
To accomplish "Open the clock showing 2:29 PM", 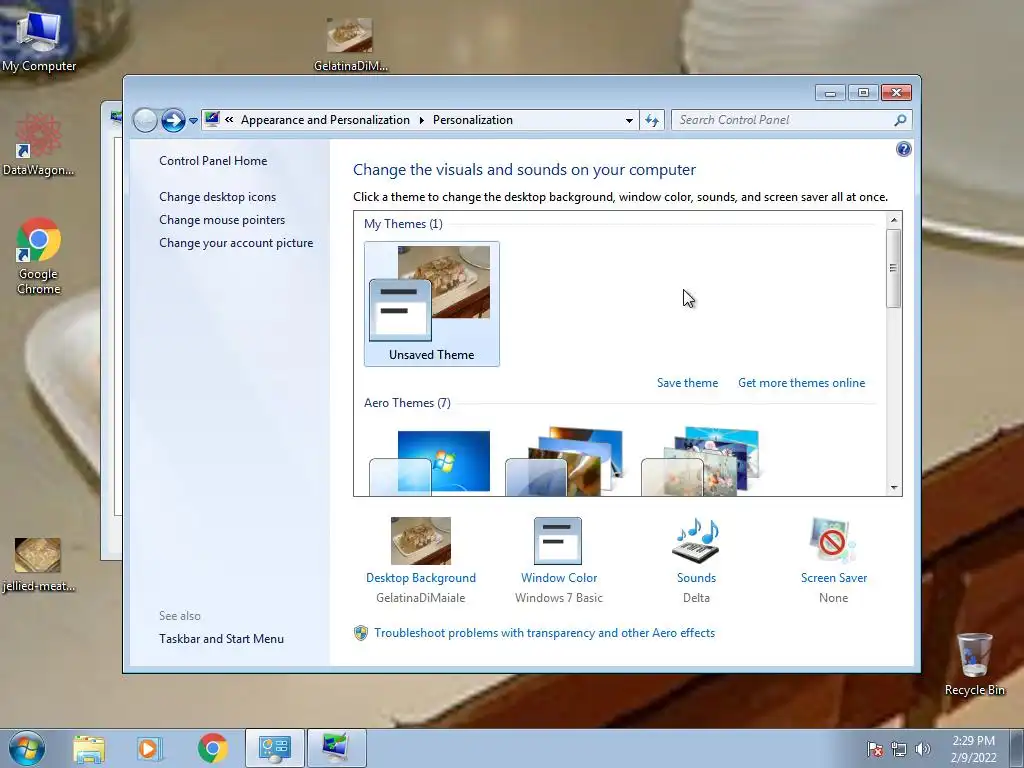I will [973, 749].
